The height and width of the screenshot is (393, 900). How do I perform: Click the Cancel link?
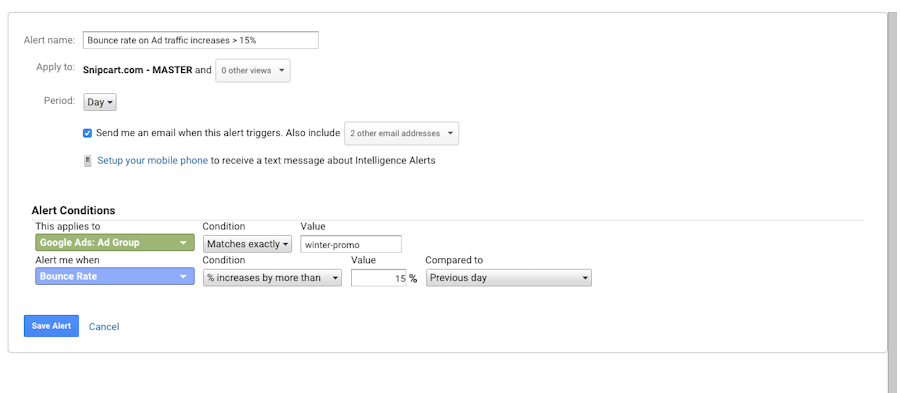[104, 326]
